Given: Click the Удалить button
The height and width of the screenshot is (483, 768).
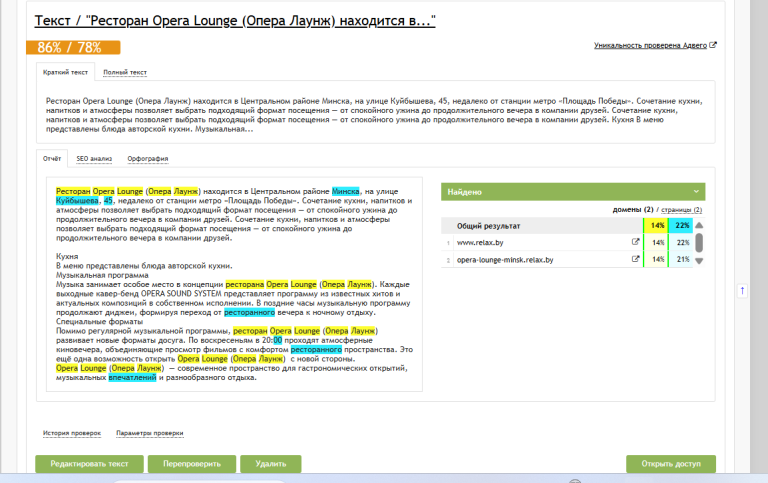Looking at the screenshot, I should coord(270,464).
